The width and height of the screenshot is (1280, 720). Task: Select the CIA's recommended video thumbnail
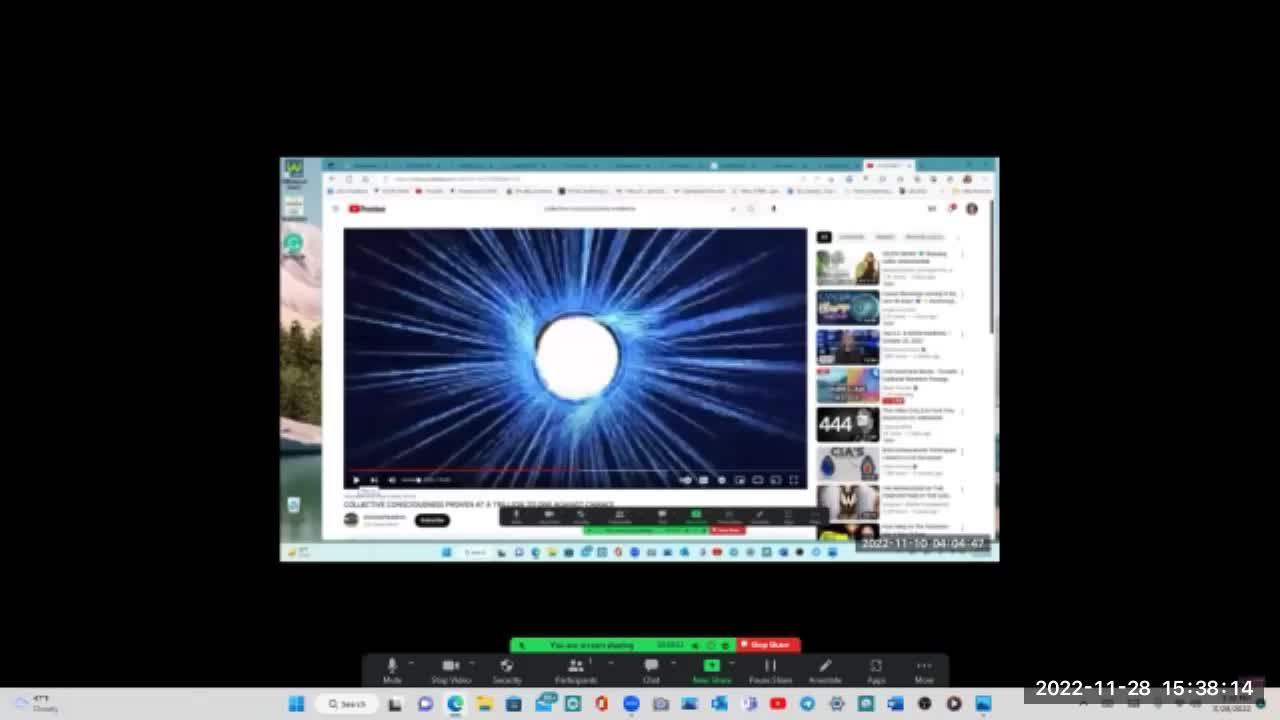[x=848, y=463]
